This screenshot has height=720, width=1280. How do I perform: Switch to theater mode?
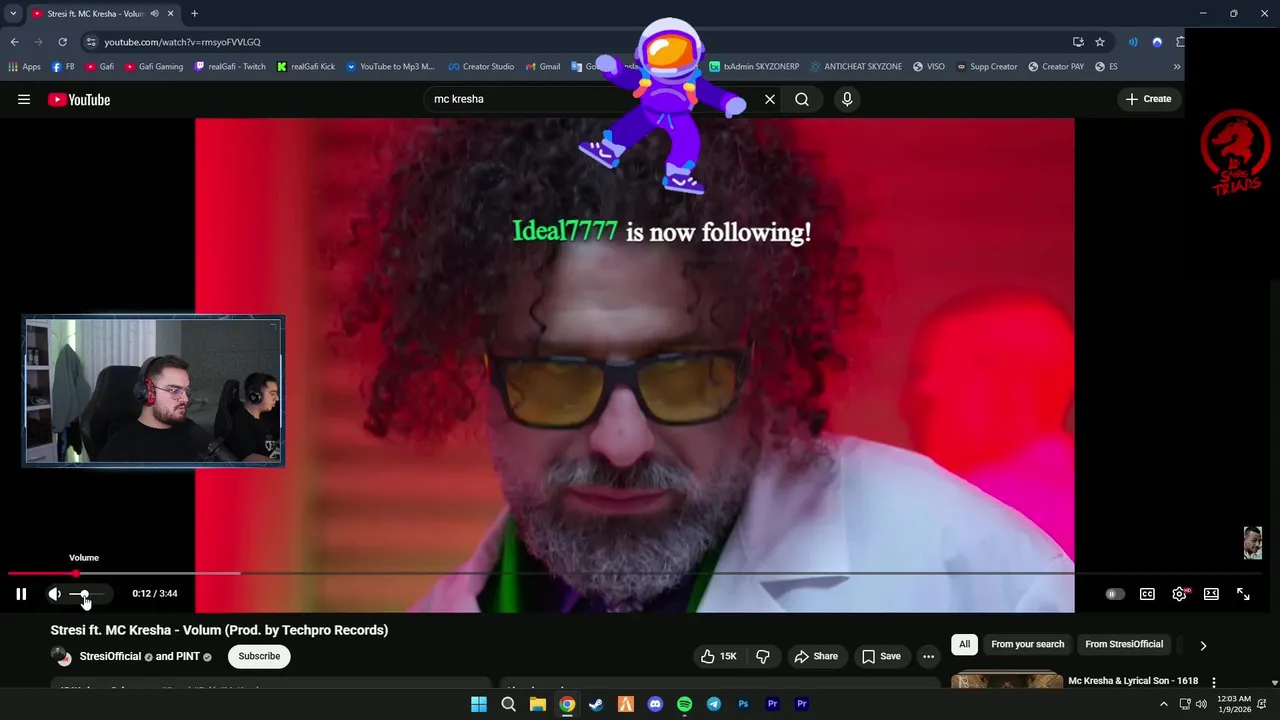[1211, 594]
